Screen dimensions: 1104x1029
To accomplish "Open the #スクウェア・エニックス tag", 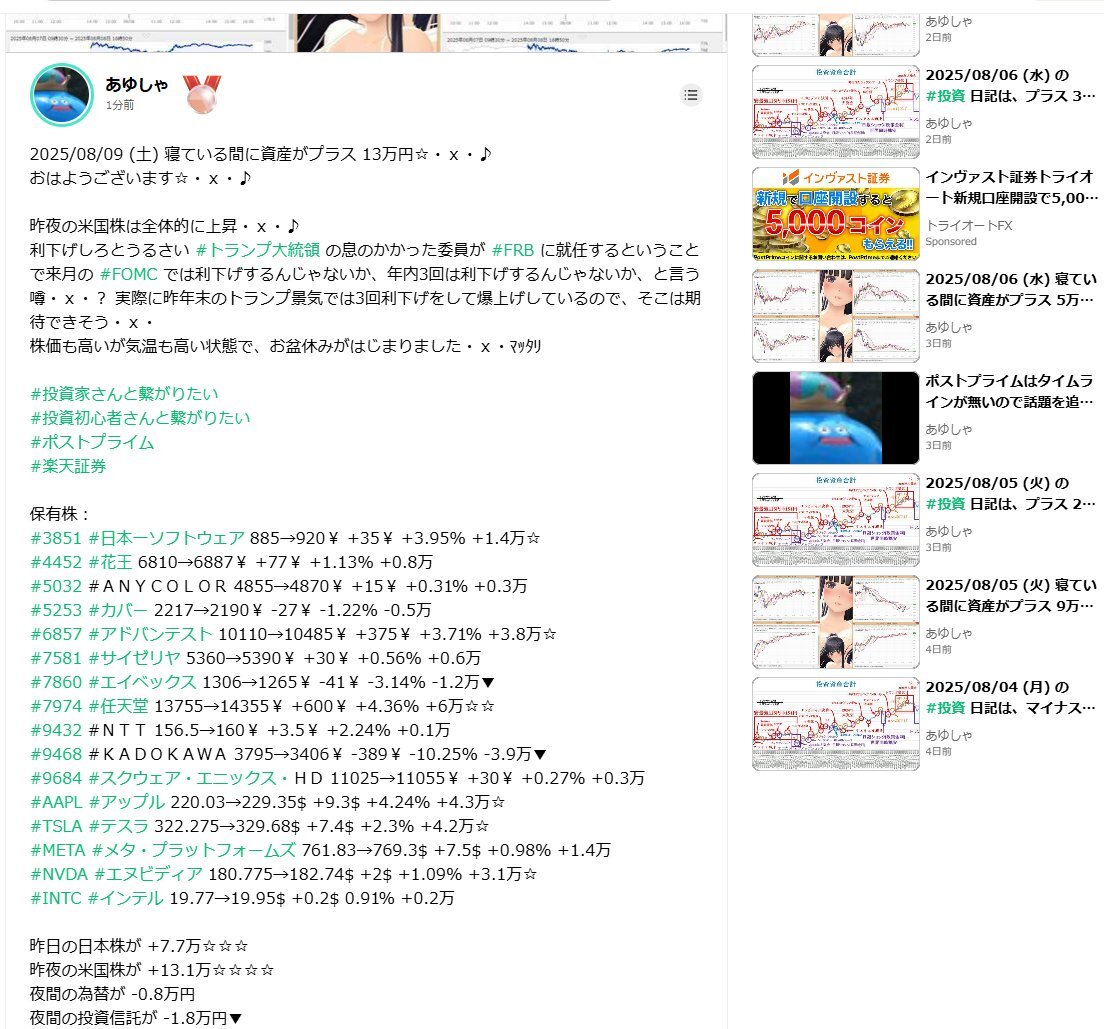I will point(188,778).
